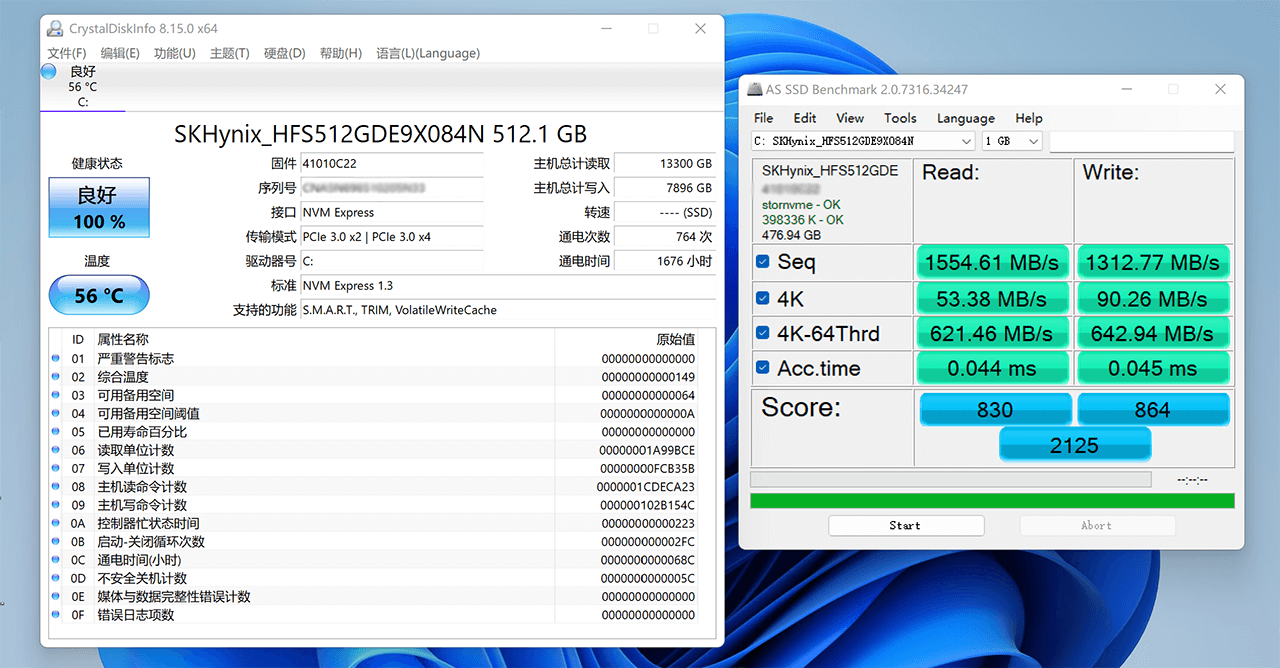The image size is (1280, 668).
Task: Click the status dot for attribute 0C 通电时间
Action: 55,560
